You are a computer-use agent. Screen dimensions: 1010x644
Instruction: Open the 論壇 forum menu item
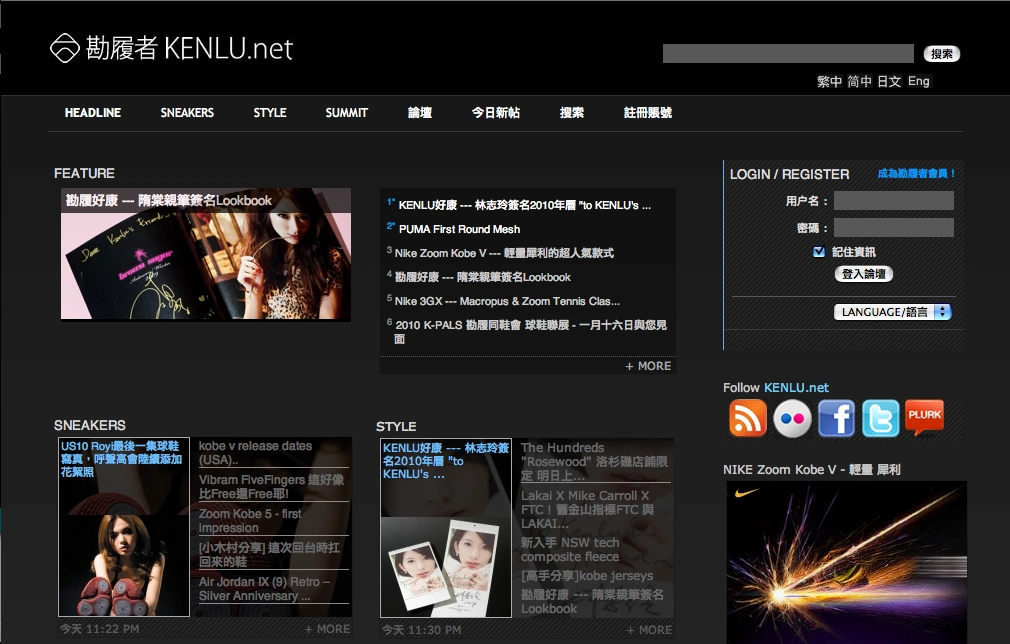pos(420,113)
